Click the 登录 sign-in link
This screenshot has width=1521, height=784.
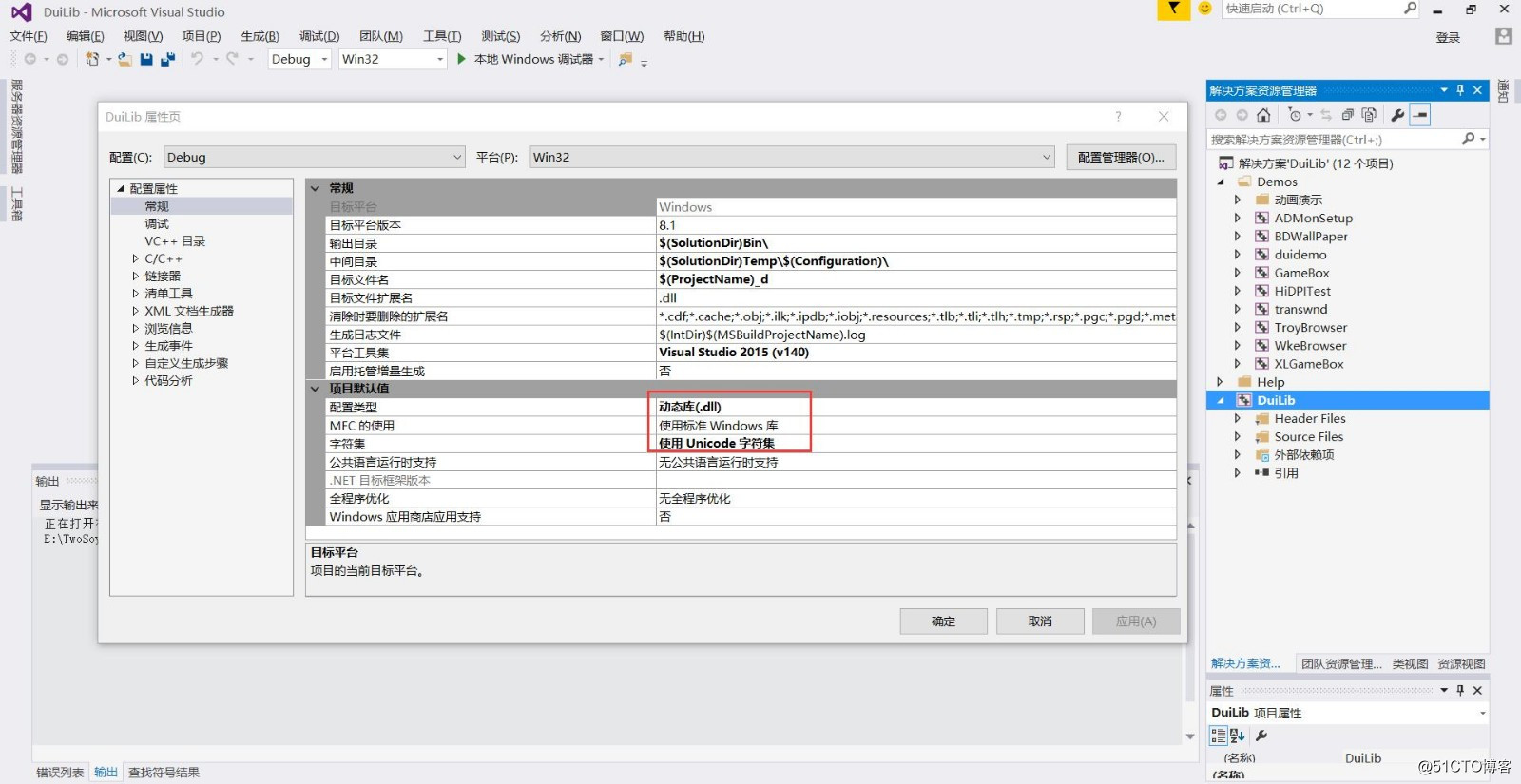(x=1448, y=37)
